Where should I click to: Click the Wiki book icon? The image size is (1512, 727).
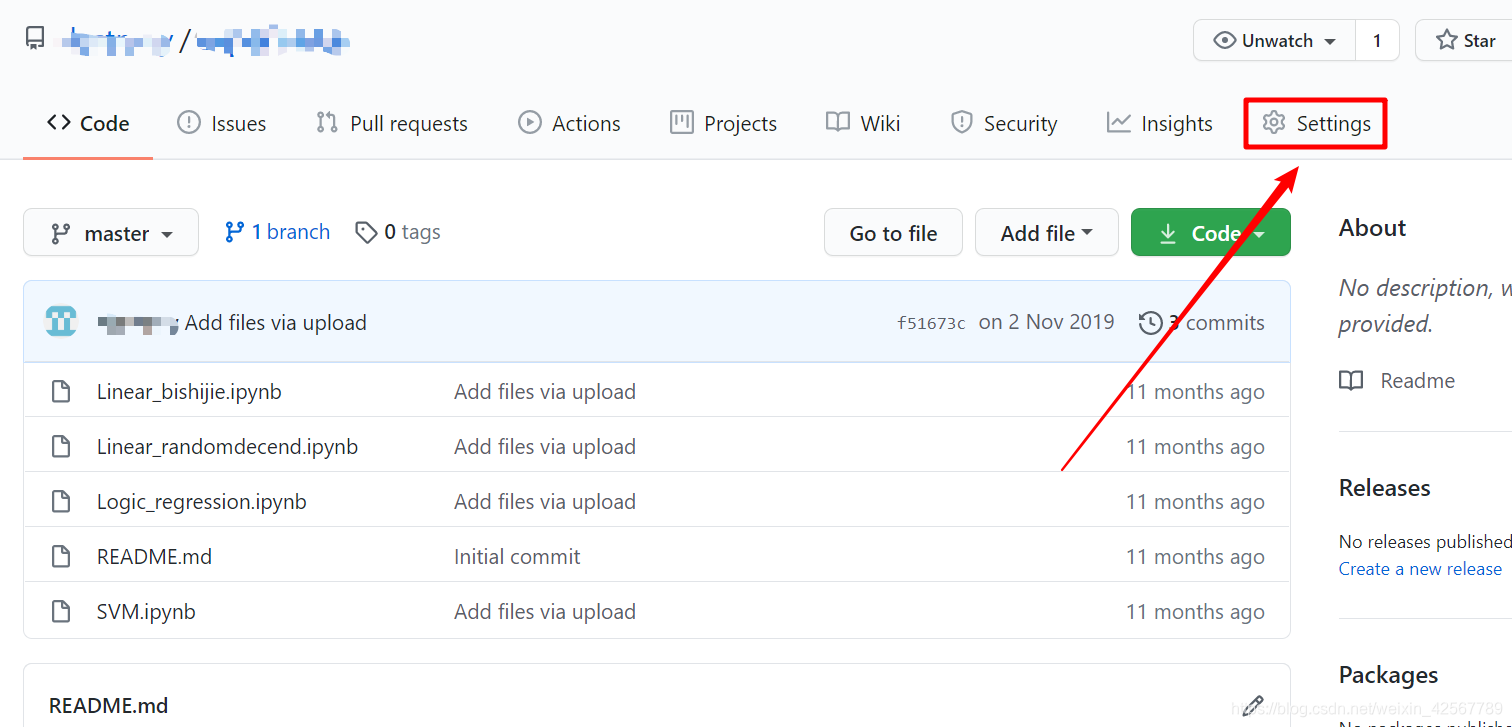[x=837, y=122]
